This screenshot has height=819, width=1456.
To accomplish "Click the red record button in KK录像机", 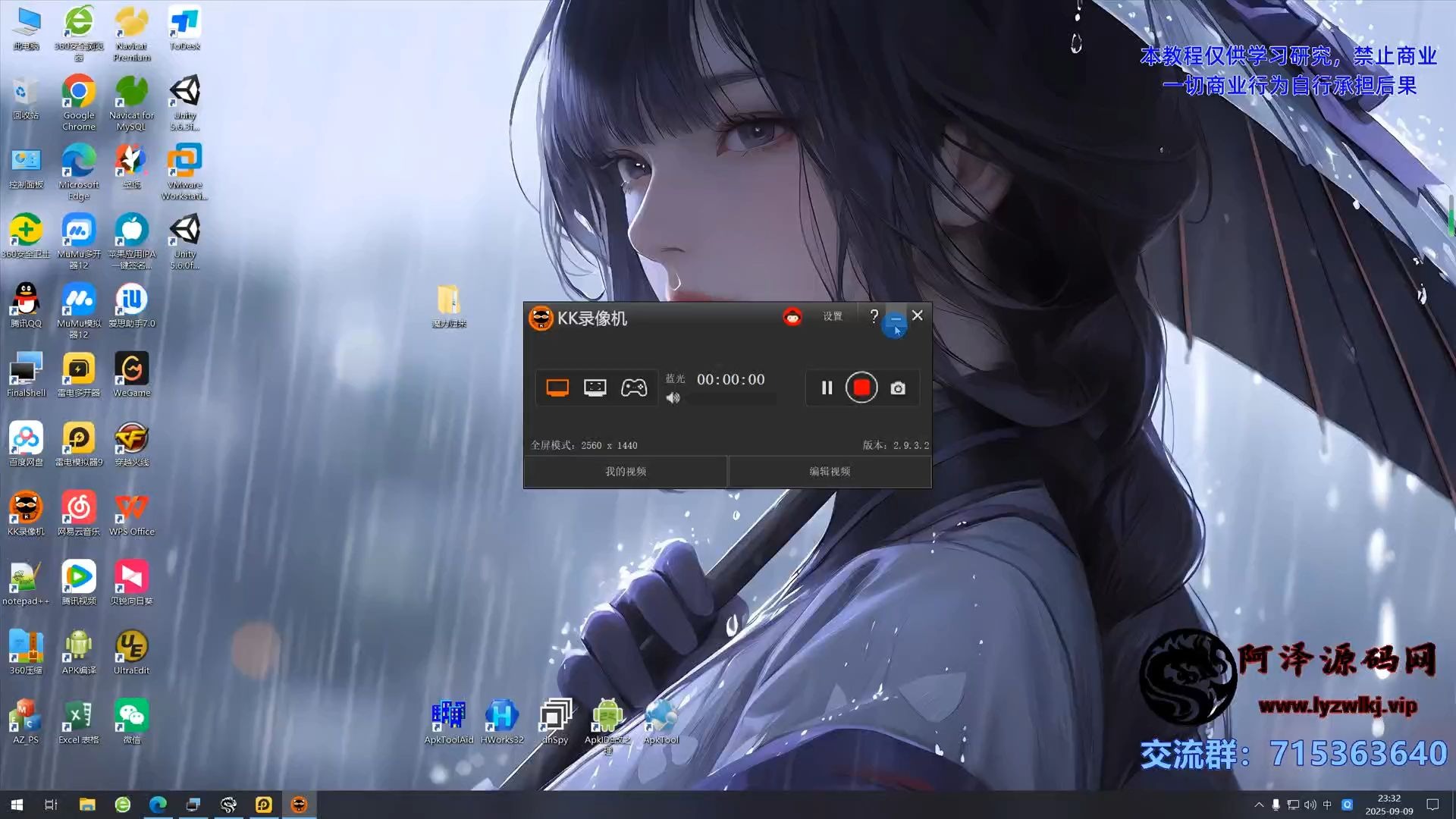I will [x=861, y=388].
